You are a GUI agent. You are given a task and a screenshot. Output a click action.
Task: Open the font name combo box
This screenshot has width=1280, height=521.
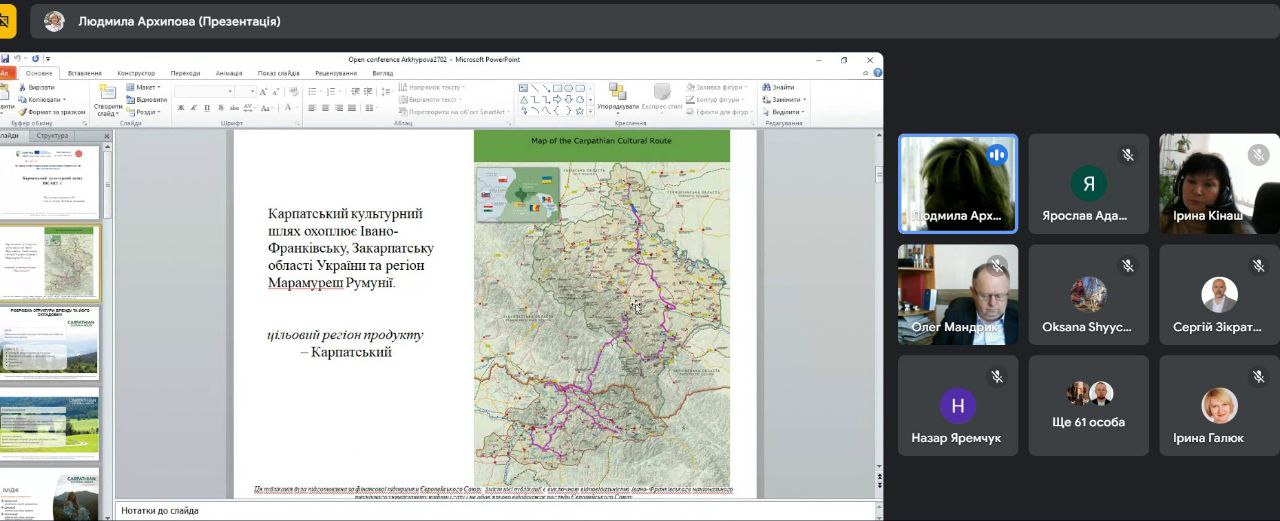(203, 91)
